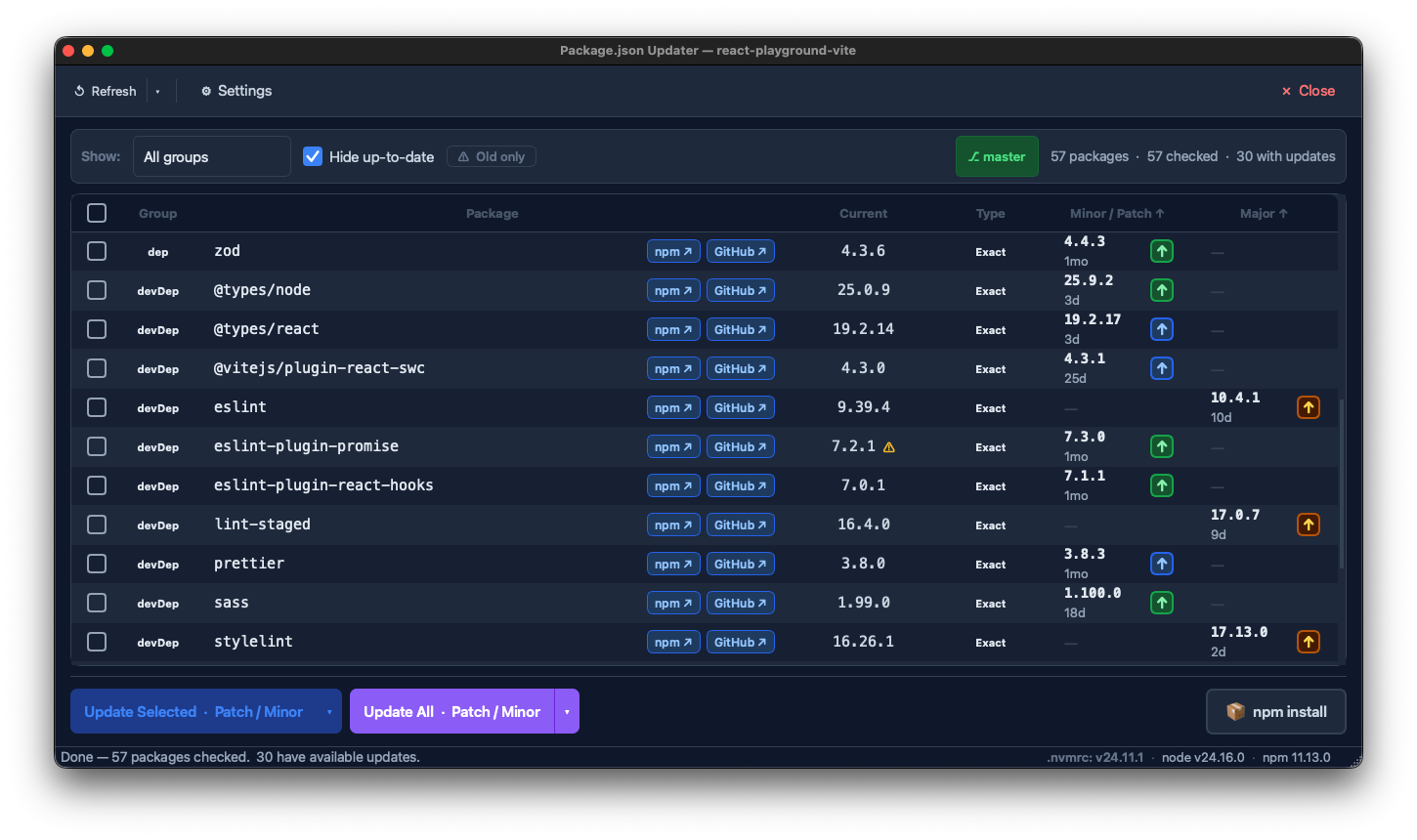The width and height of the screenshot is (1417, 840).
Task: Click the 30 with updates text
Action: pos(1286,156)
